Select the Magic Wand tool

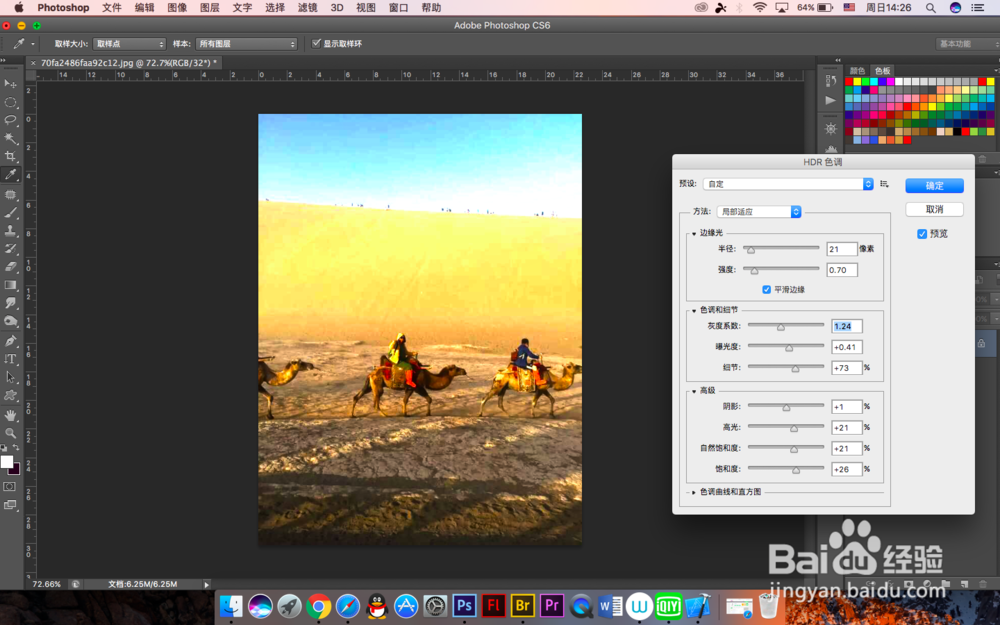pyautogui.click(x=10, y=138)
